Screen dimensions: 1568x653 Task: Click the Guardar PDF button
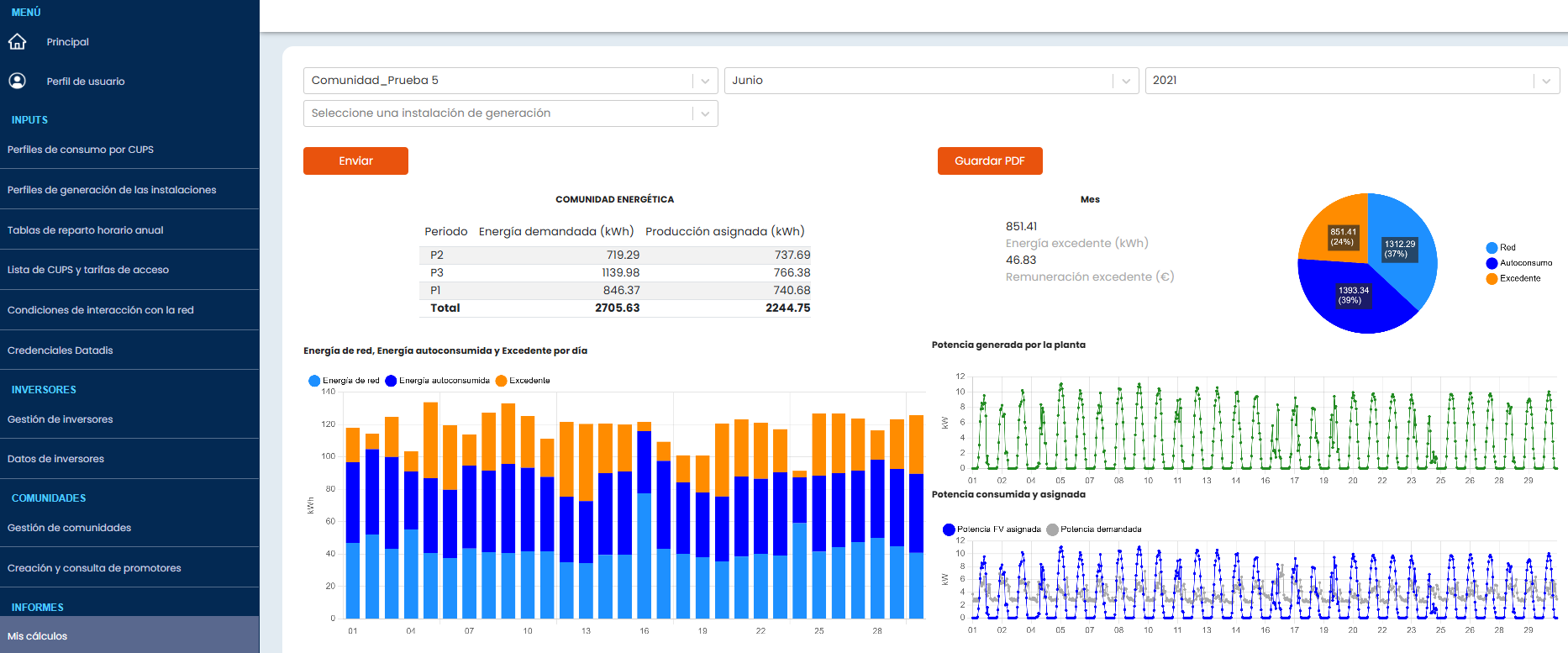(990, 161)
